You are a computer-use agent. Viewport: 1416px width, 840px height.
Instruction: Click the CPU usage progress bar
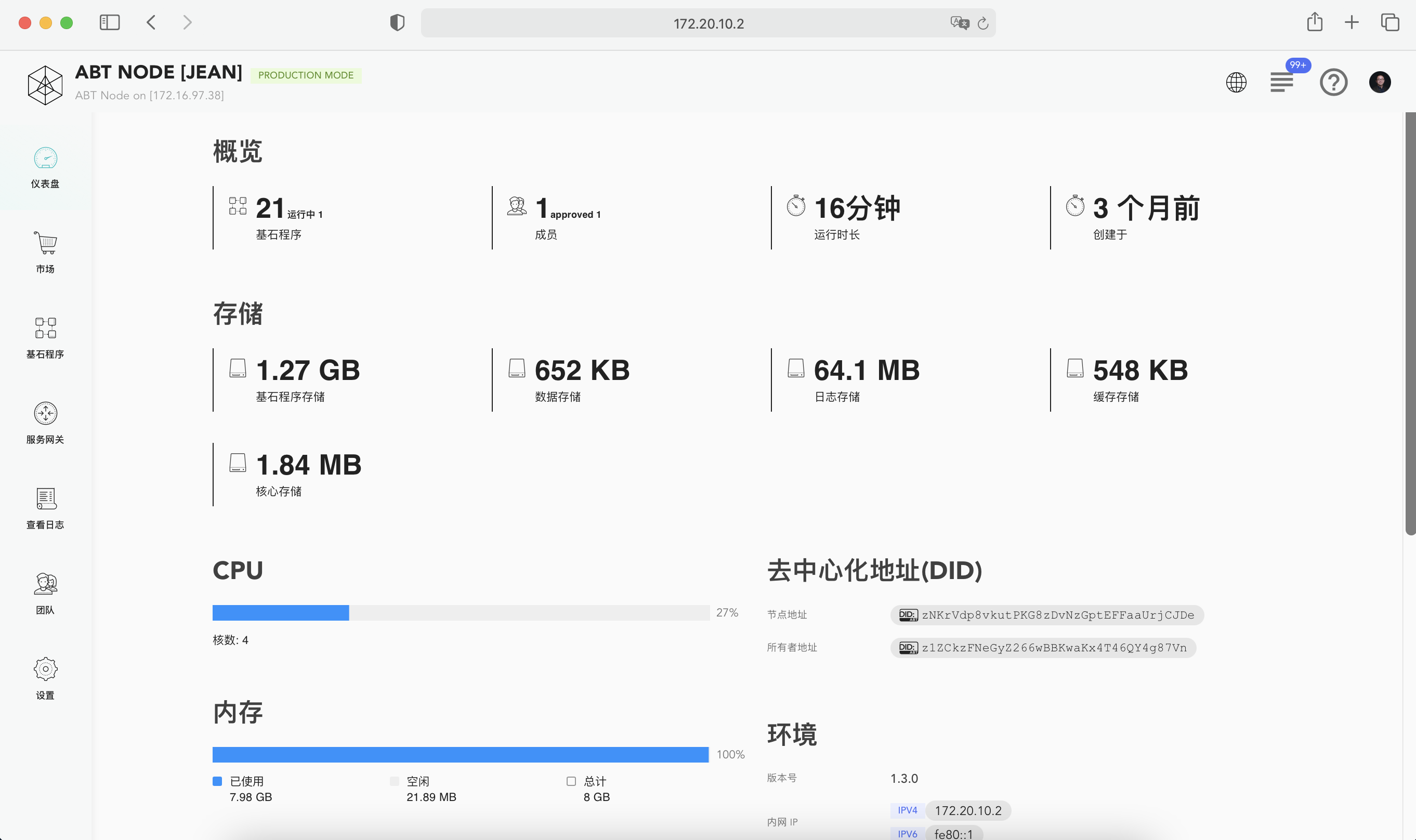[x=461, y=612]
